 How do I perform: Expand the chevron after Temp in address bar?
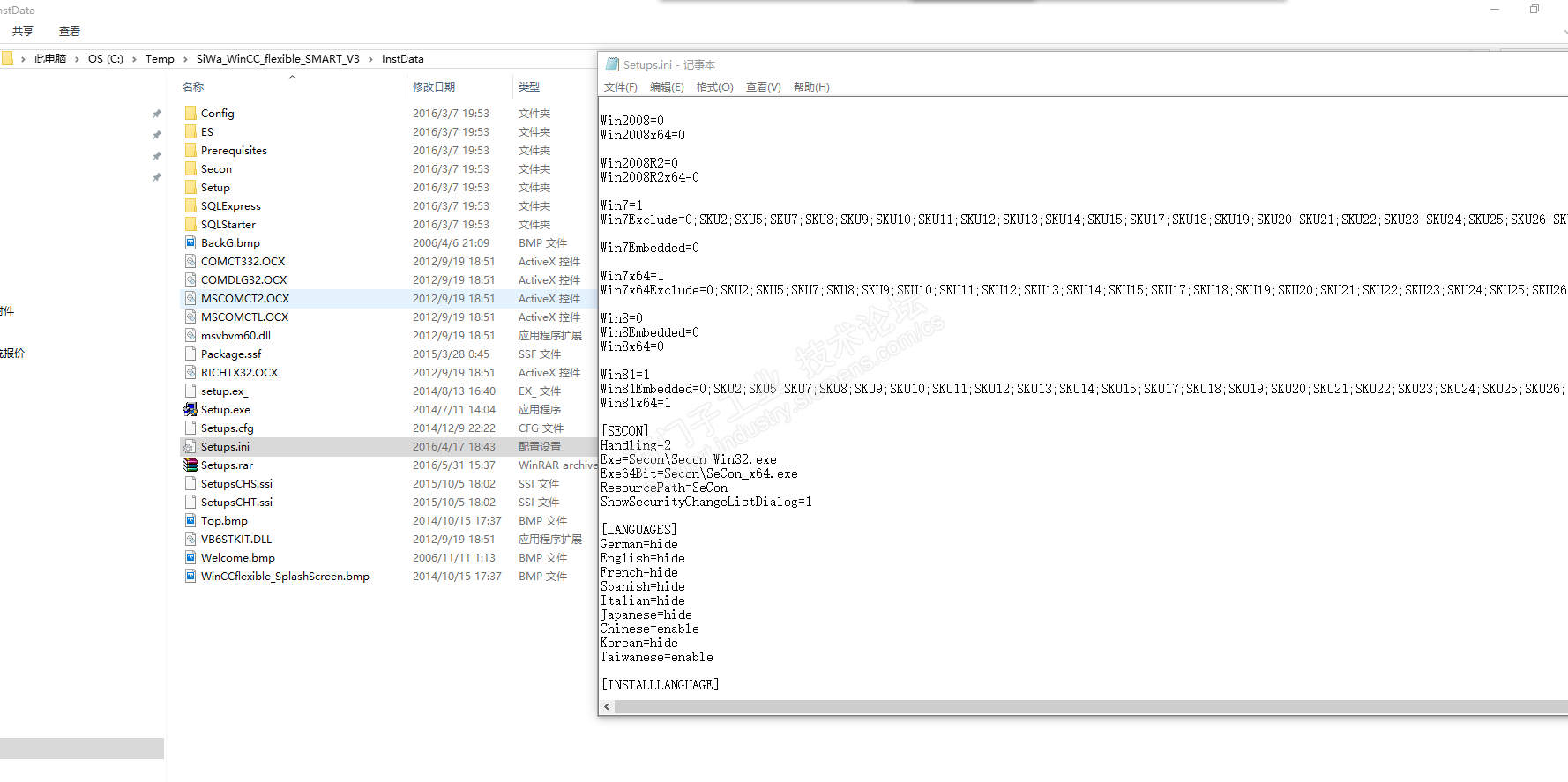185,59
